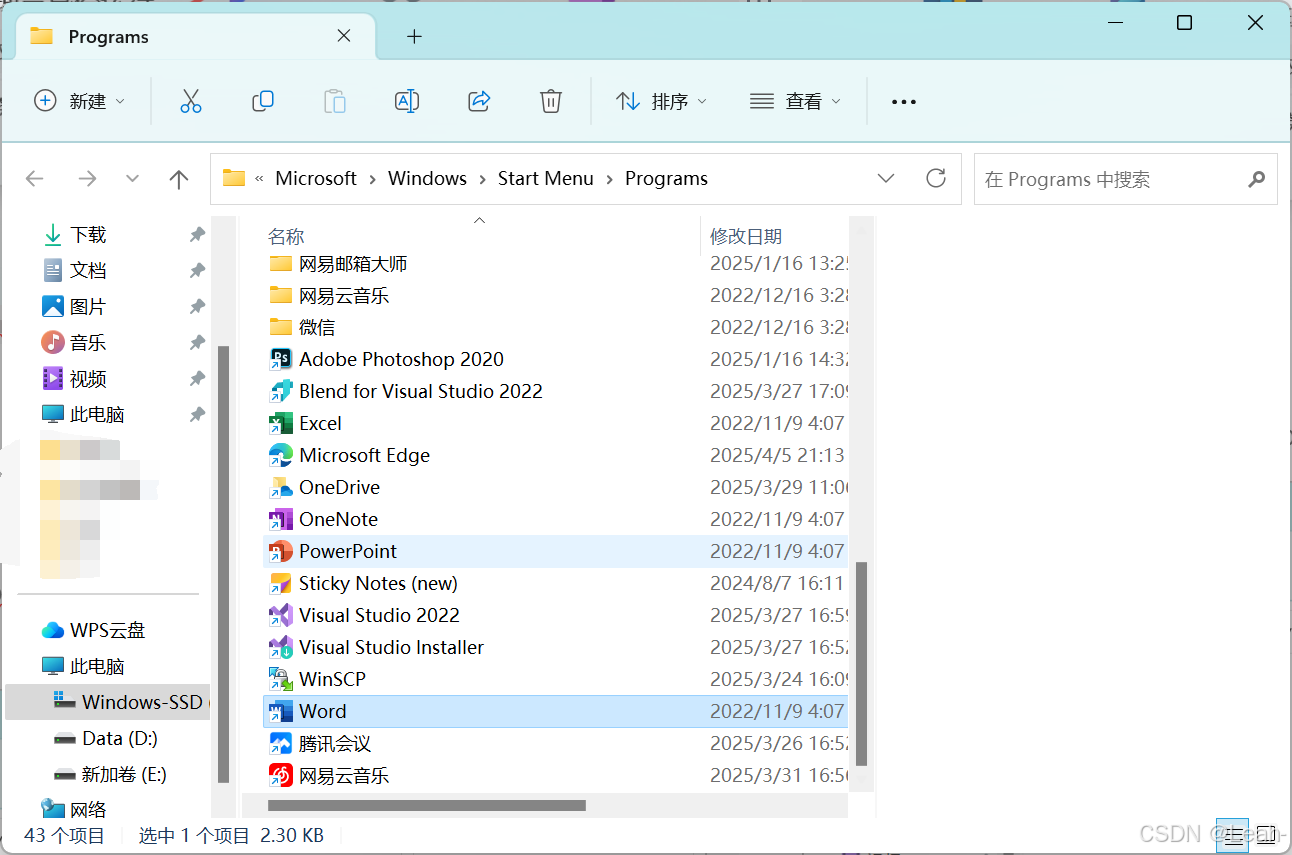This screenshot has height=855, width=1292.
Task: Toggle pin on 下载 quick access
Action: coord(197,235)
